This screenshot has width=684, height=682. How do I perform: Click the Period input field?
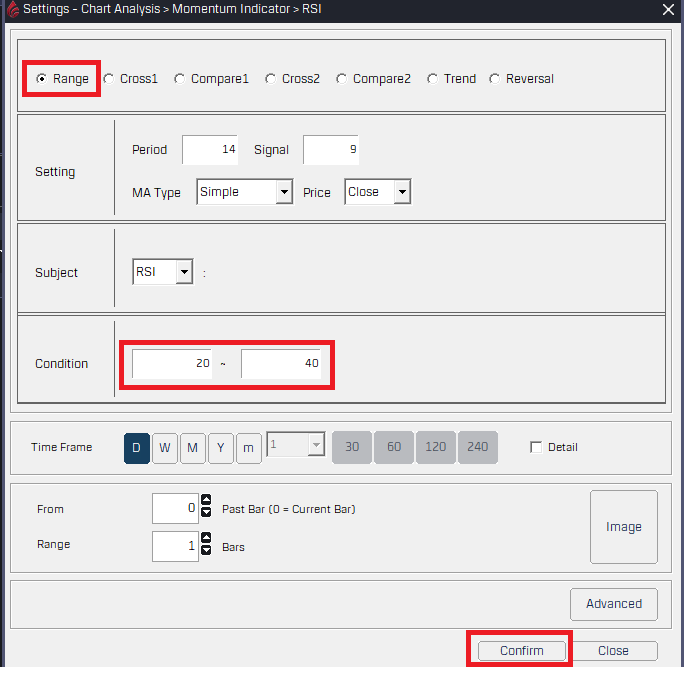tap(210, 150)
